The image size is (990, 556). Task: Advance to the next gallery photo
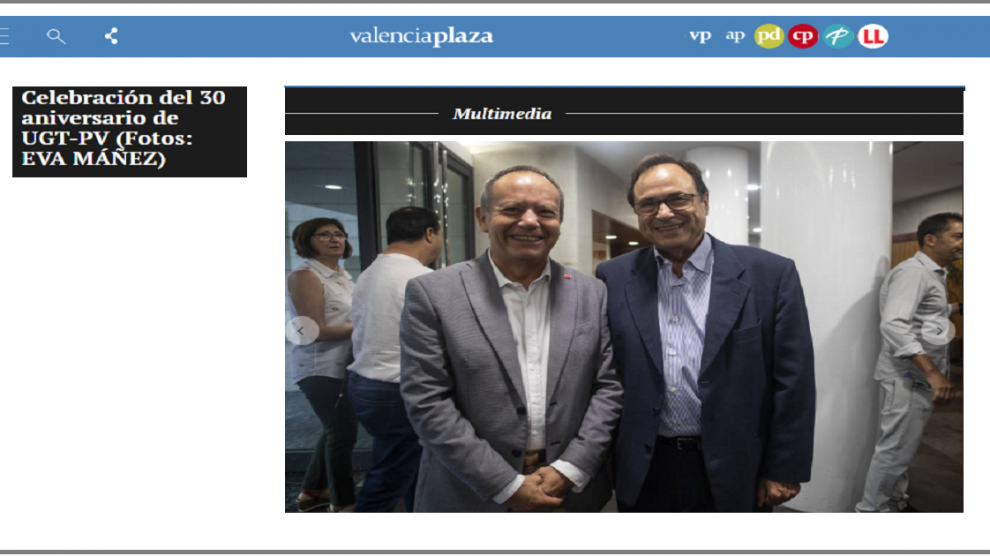pyautogui.click(x=939, y=331)
